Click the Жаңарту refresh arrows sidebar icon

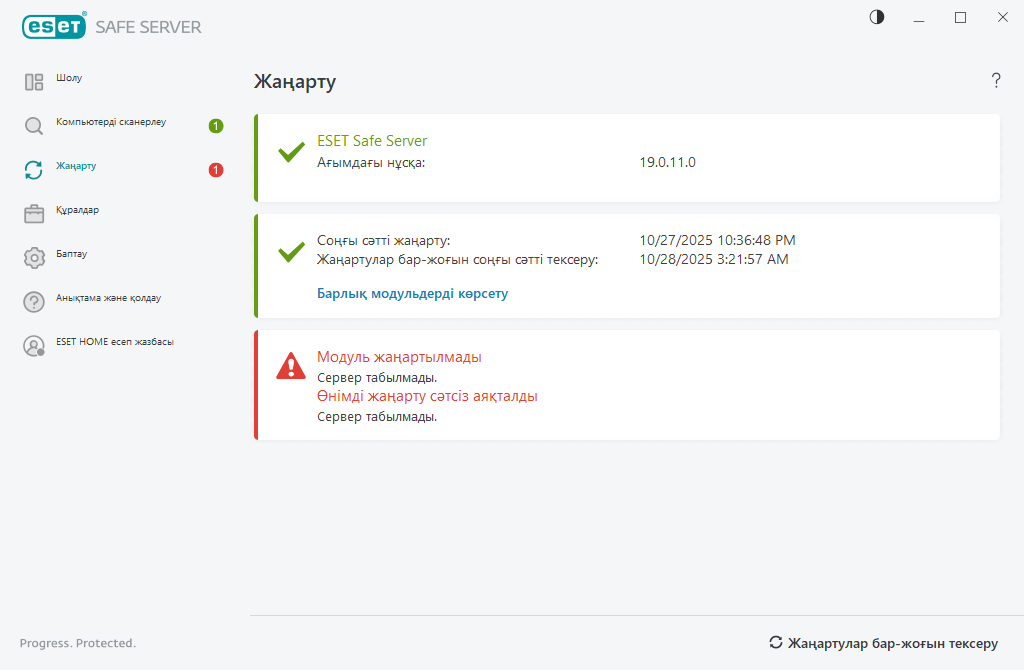pyautogui.click(x=34, y=170)
